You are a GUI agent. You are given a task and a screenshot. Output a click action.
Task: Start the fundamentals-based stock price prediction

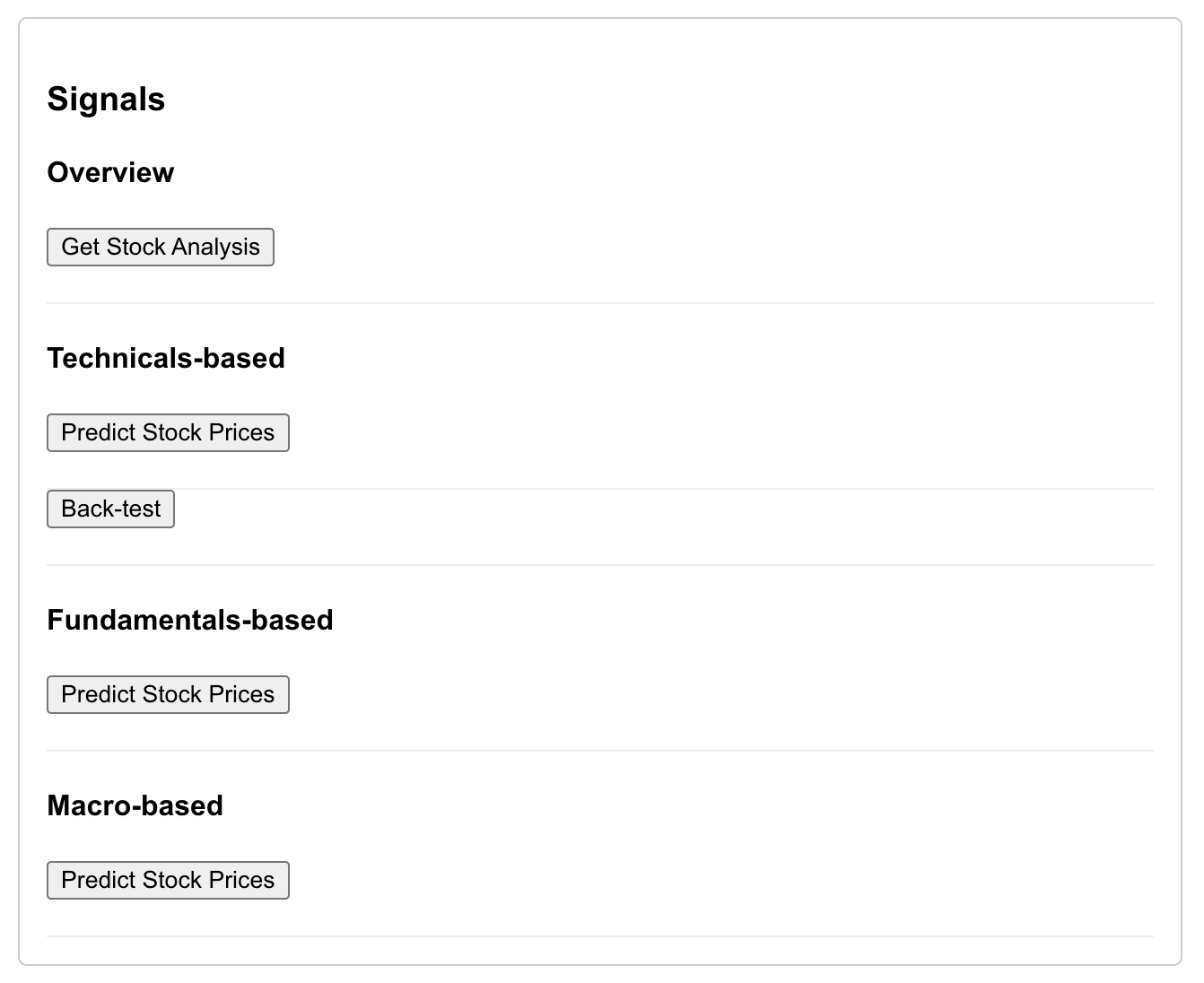click(168, 694)
